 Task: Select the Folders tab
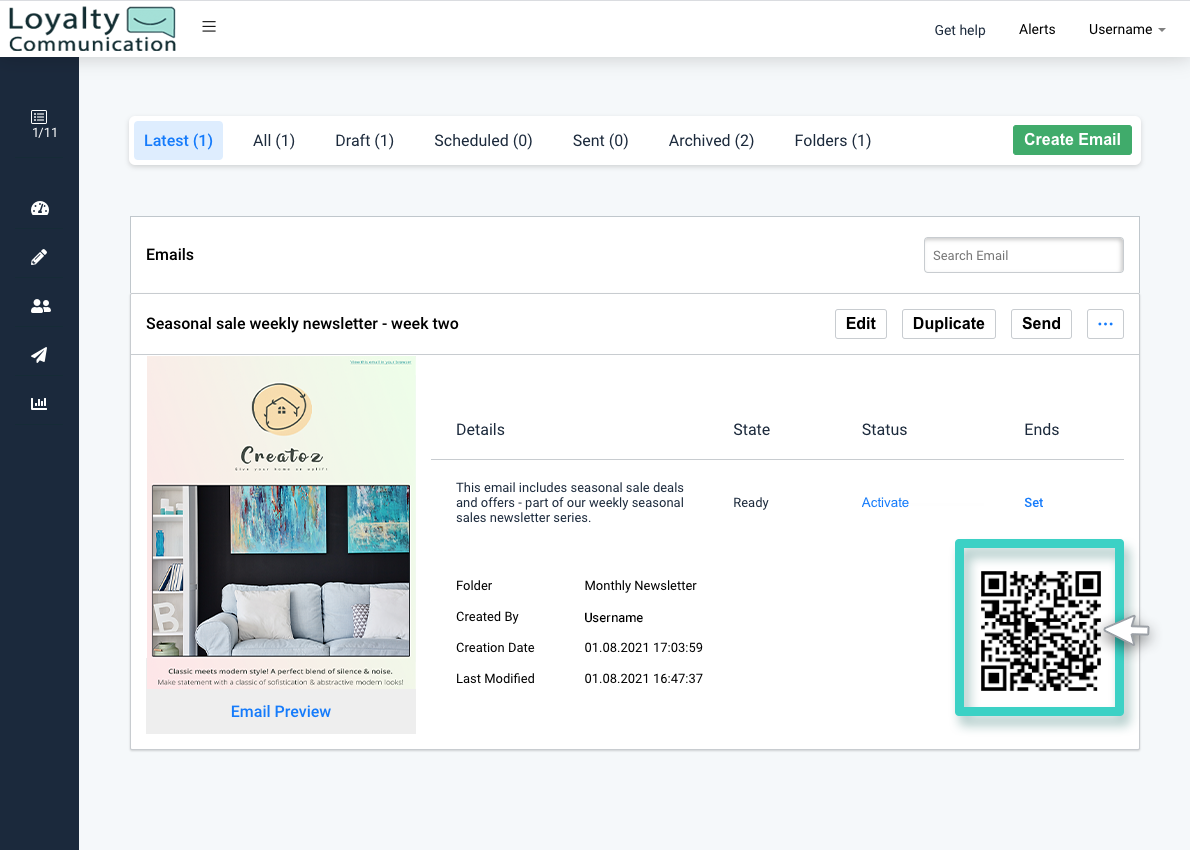[832, 140]
